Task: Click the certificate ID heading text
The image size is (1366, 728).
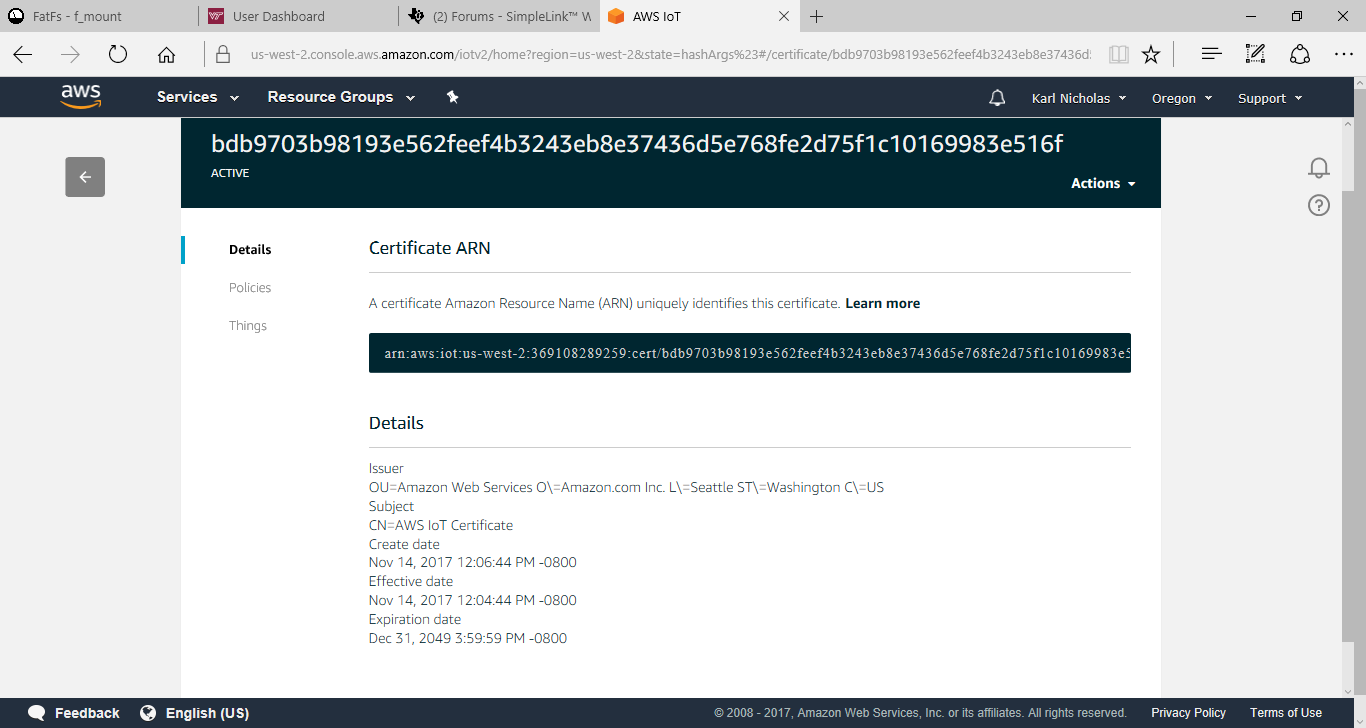Action: 637,144
